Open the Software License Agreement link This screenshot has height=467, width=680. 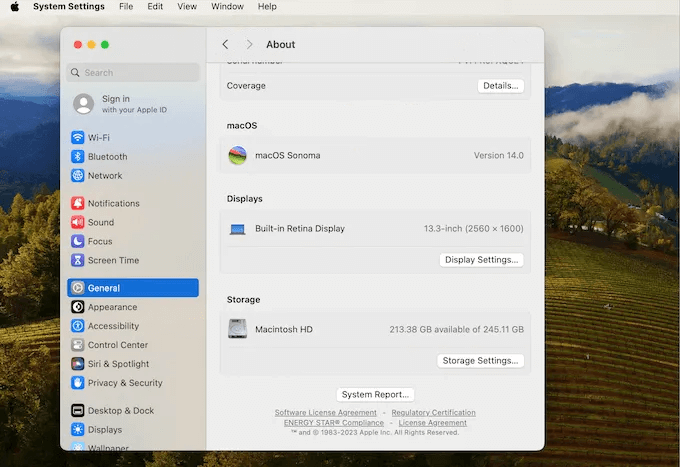click(x=326, y=413)
